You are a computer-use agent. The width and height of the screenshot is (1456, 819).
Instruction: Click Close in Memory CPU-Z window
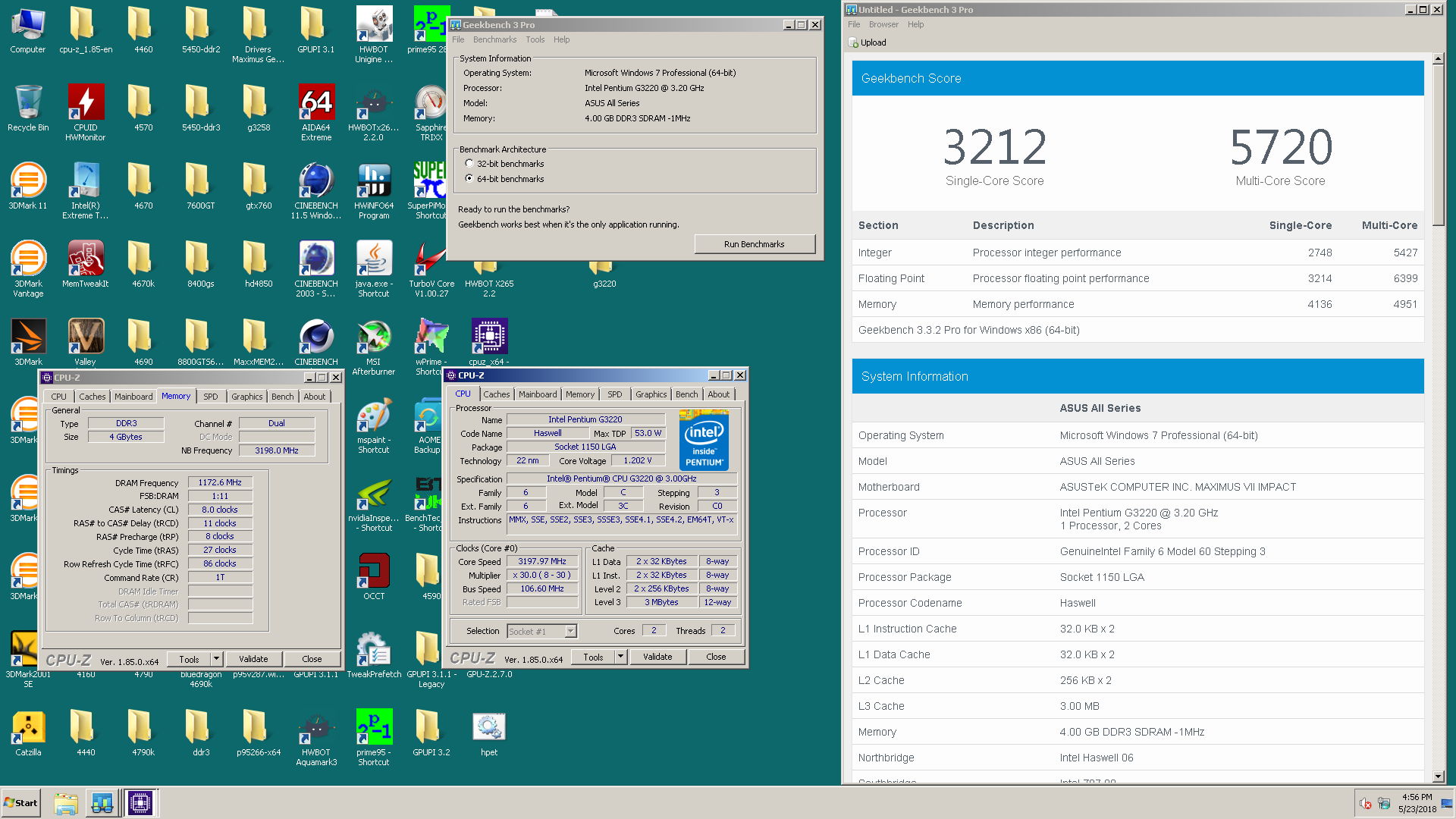[x=312, y=659]
